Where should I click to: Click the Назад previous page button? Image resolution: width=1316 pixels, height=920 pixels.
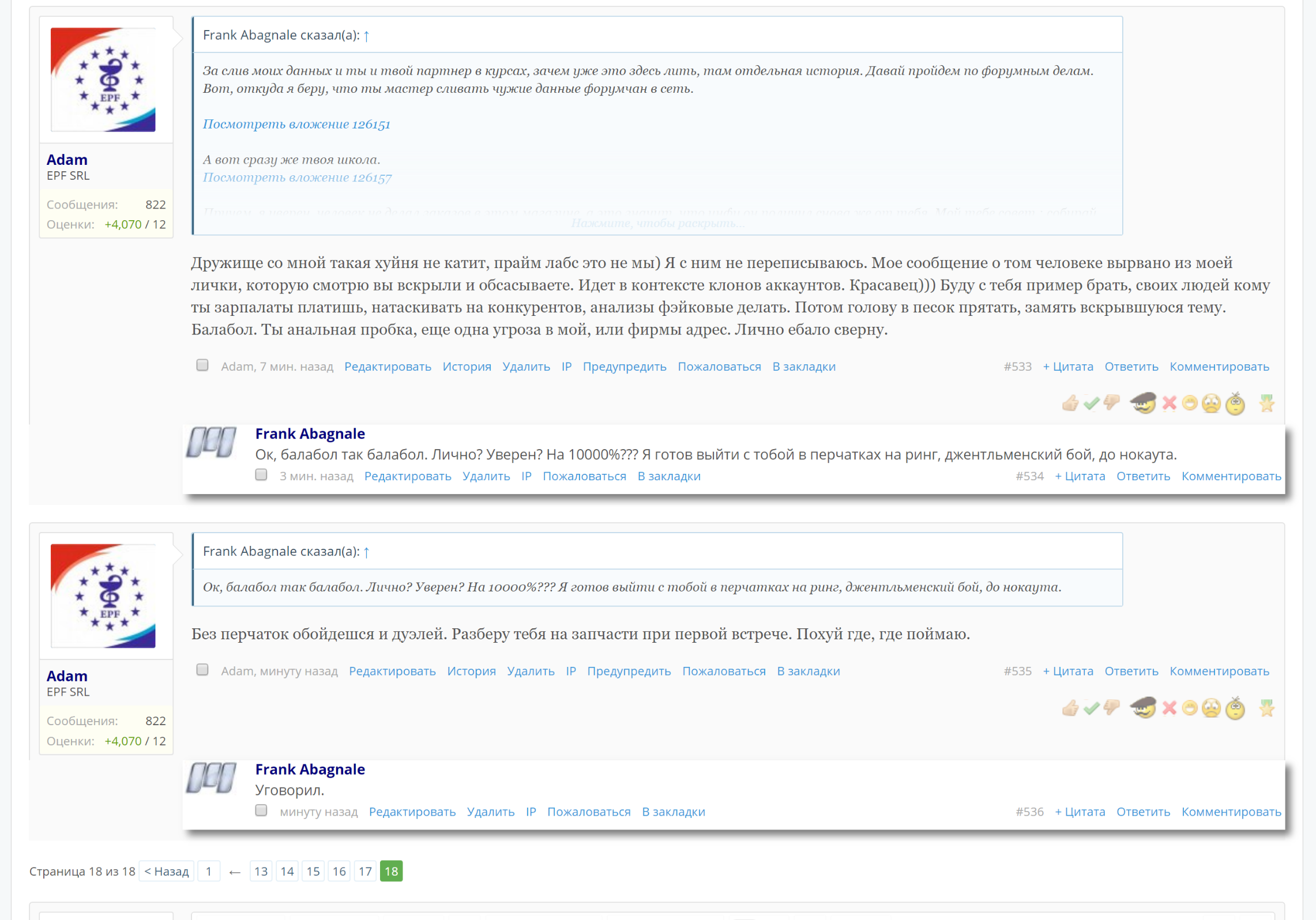(166, 871)
